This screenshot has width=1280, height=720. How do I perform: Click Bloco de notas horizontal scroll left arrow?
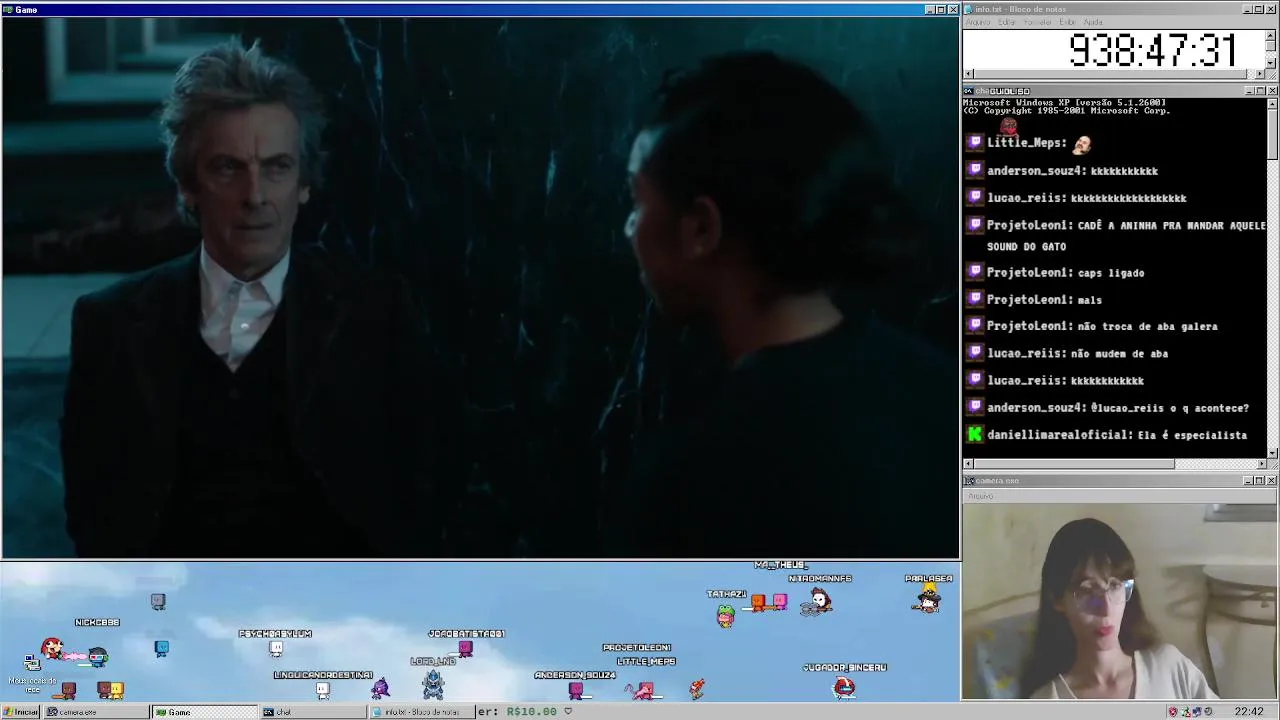[968, 73]
